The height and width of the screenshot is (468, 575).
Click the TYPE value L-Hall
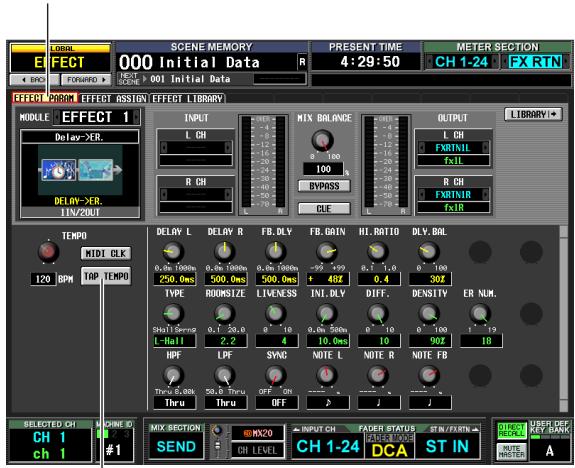click(175, 341)
